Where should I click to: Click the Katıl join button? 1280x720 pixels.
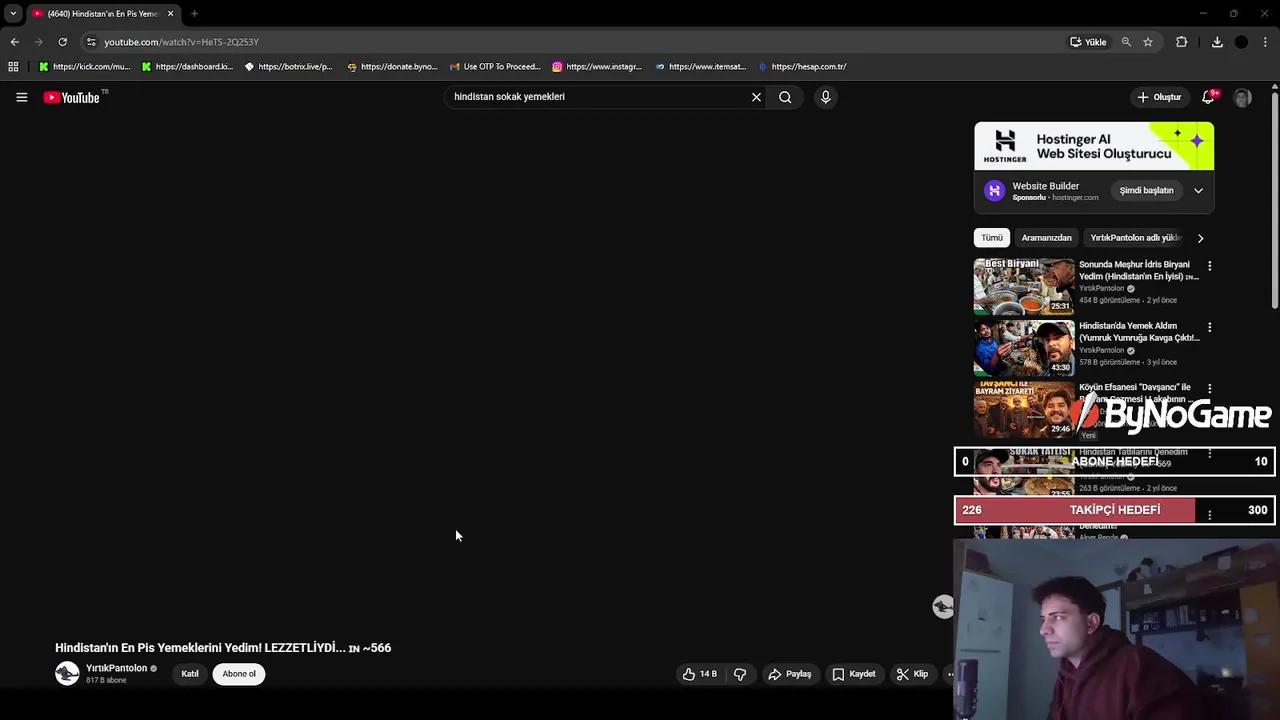[190, 674]
